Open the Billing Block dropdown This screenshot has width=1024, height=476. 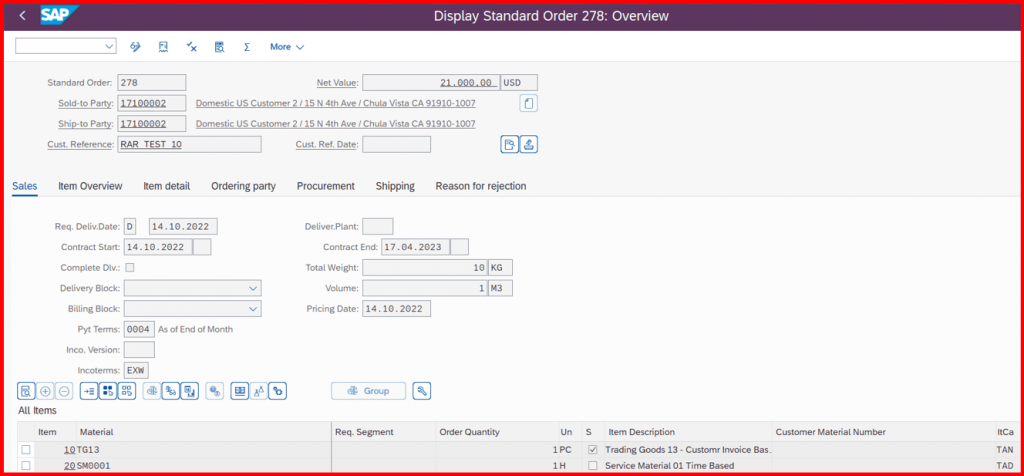pos(253,308)
